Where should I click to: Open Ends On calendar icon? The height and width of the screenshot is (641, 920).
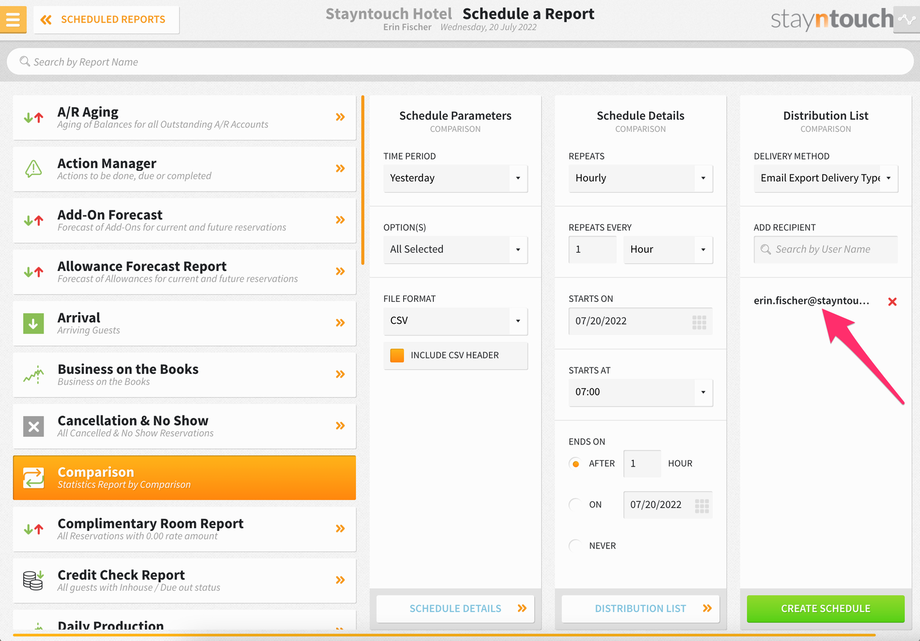pyautogui.click(x=702, y=505)
